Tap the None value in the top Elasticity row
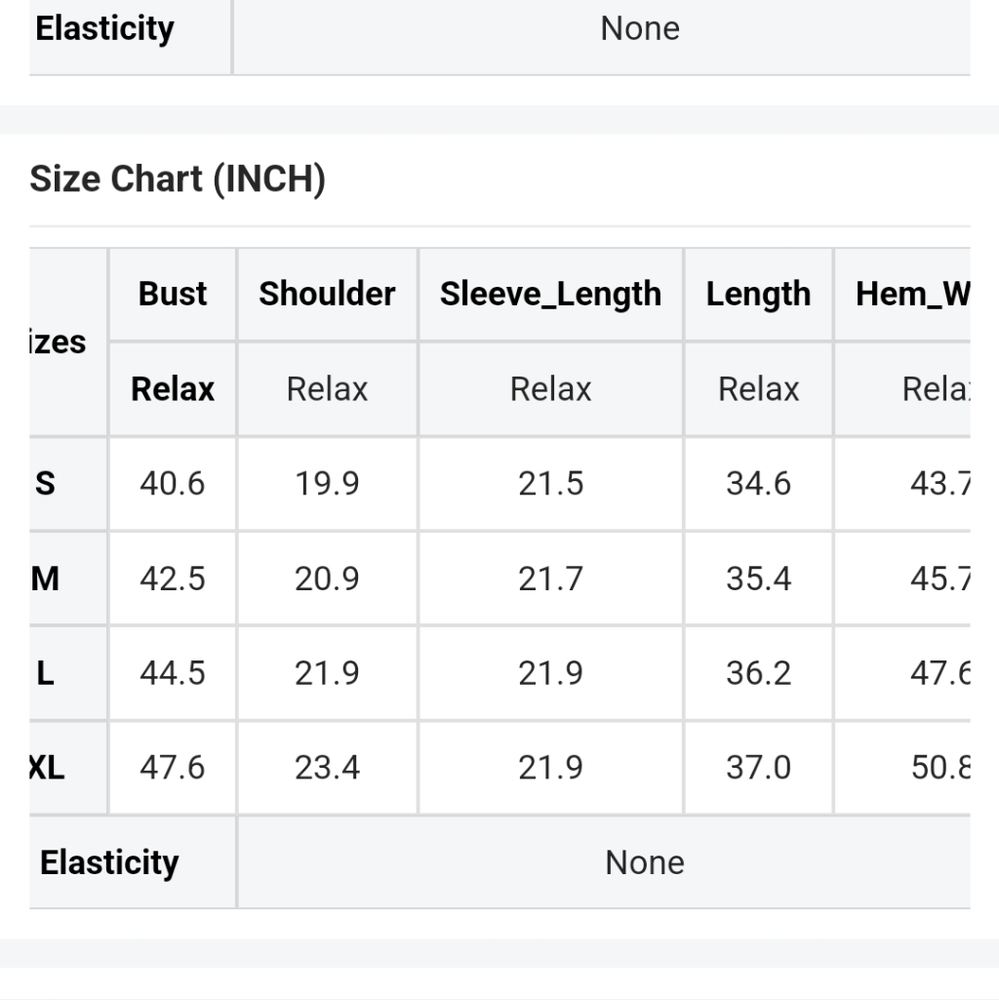This screenshot has width=999, height=1000. tap(640, 28)
